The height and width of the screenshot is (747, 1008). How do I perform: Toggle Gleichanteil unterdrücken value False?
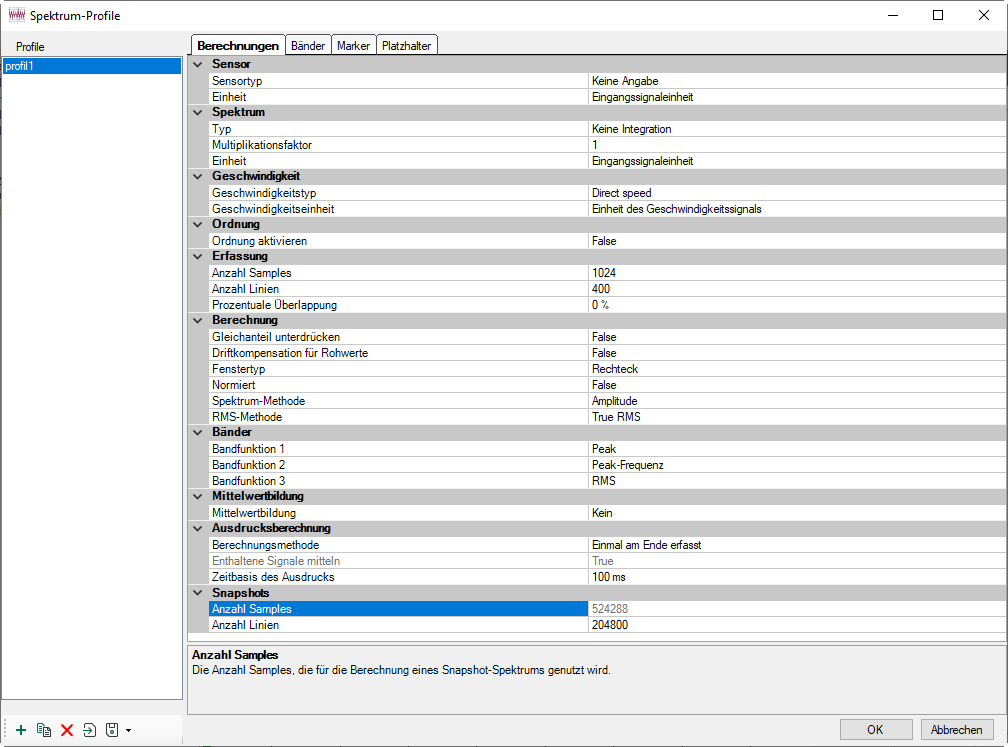point(797,337)
